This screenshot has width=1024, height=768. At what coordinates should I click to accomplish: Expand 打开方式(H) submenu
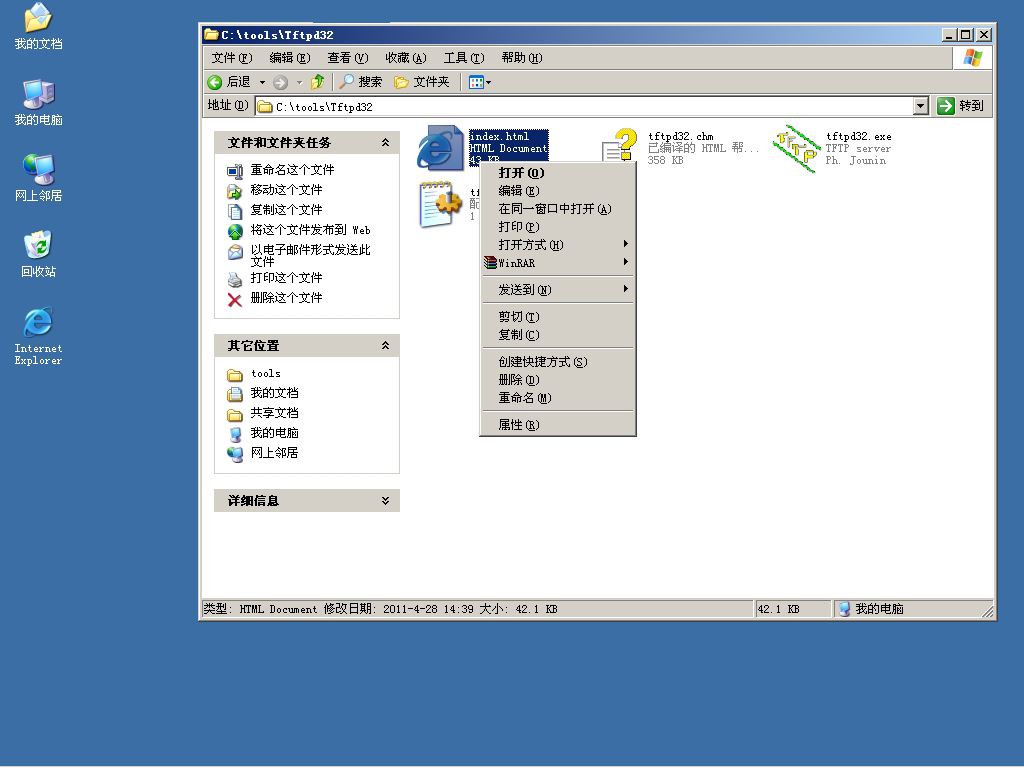pyautogui.click(x=558, y=245)
